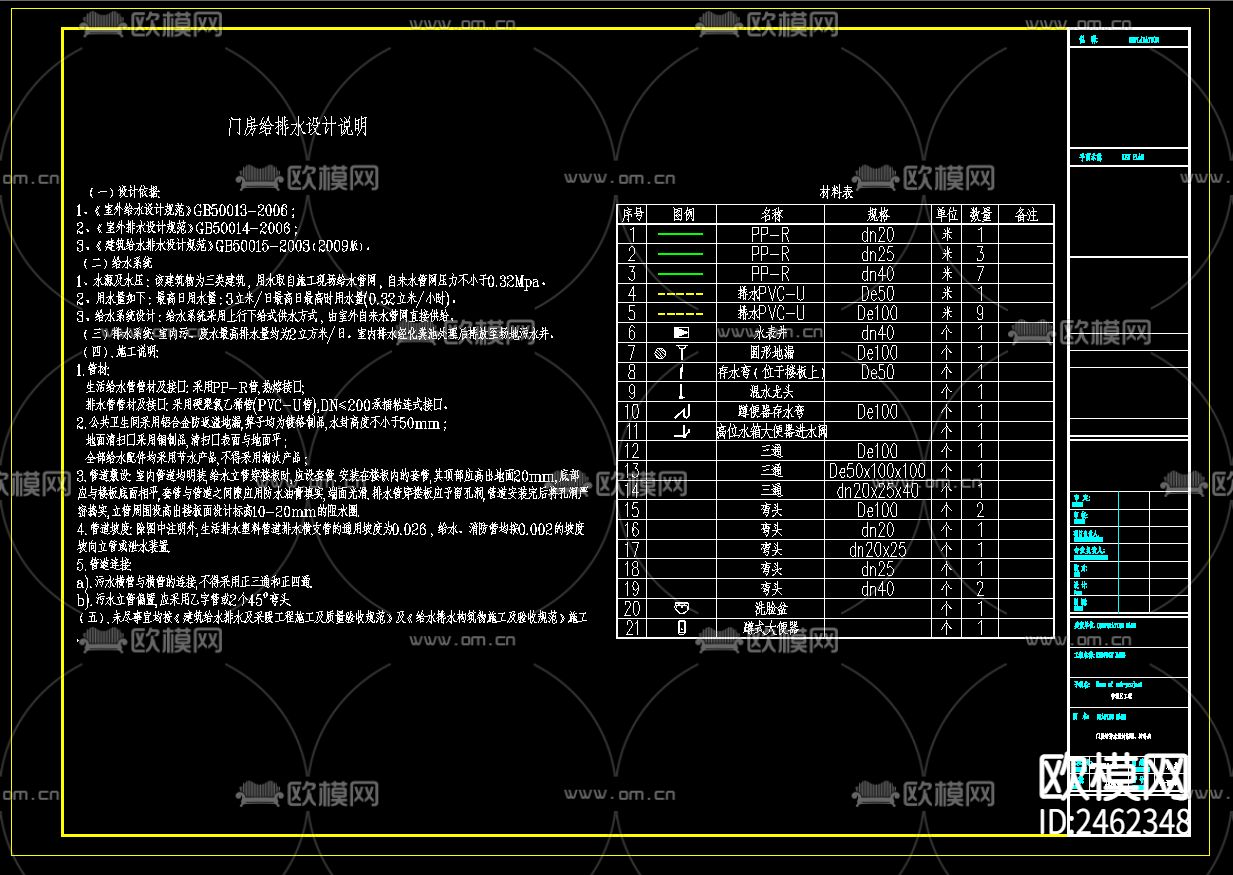
Task: Select the green line legend in row 1
Action: tap(680, 234)
